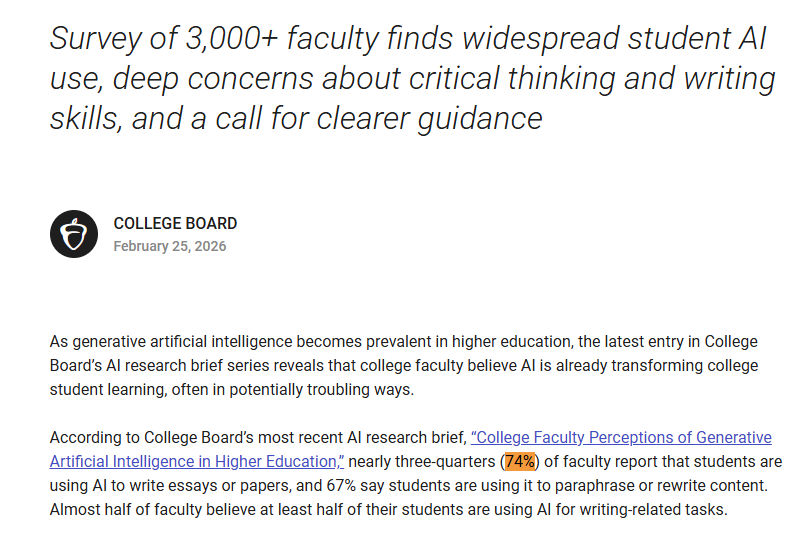The image size is (812, 534).
Task: Click the orange-highlighted 74% figure
Action: point(520,461)
